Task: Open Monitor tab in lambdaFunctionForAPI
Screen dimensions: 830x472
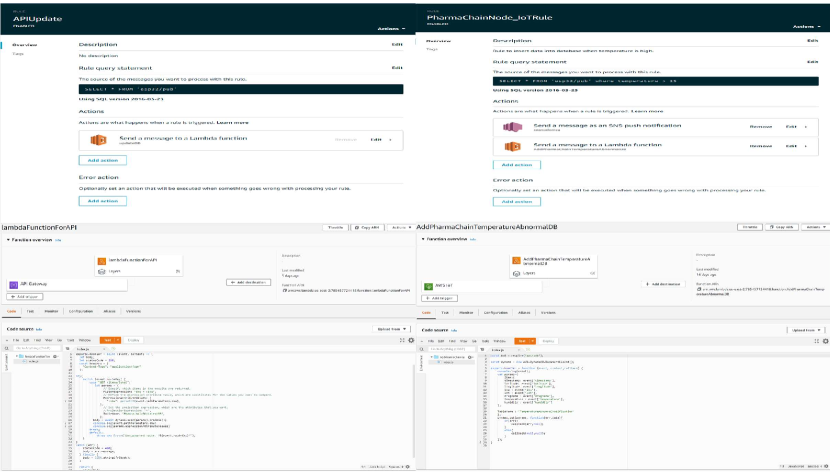Action: 51,311
